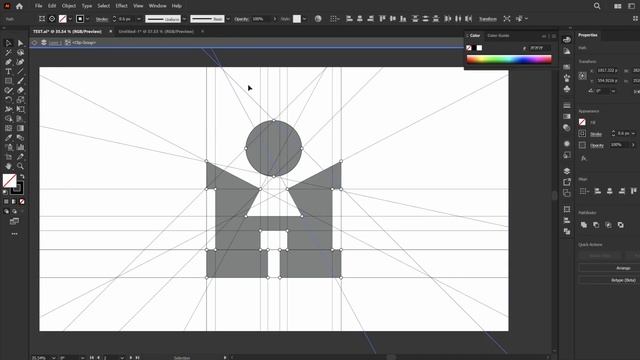Image resolution: width=640 pixels, height=360 pixels.
Task: Click Pathfinder Unite icon
Action: pyautogui.click(x=584, y=225)
